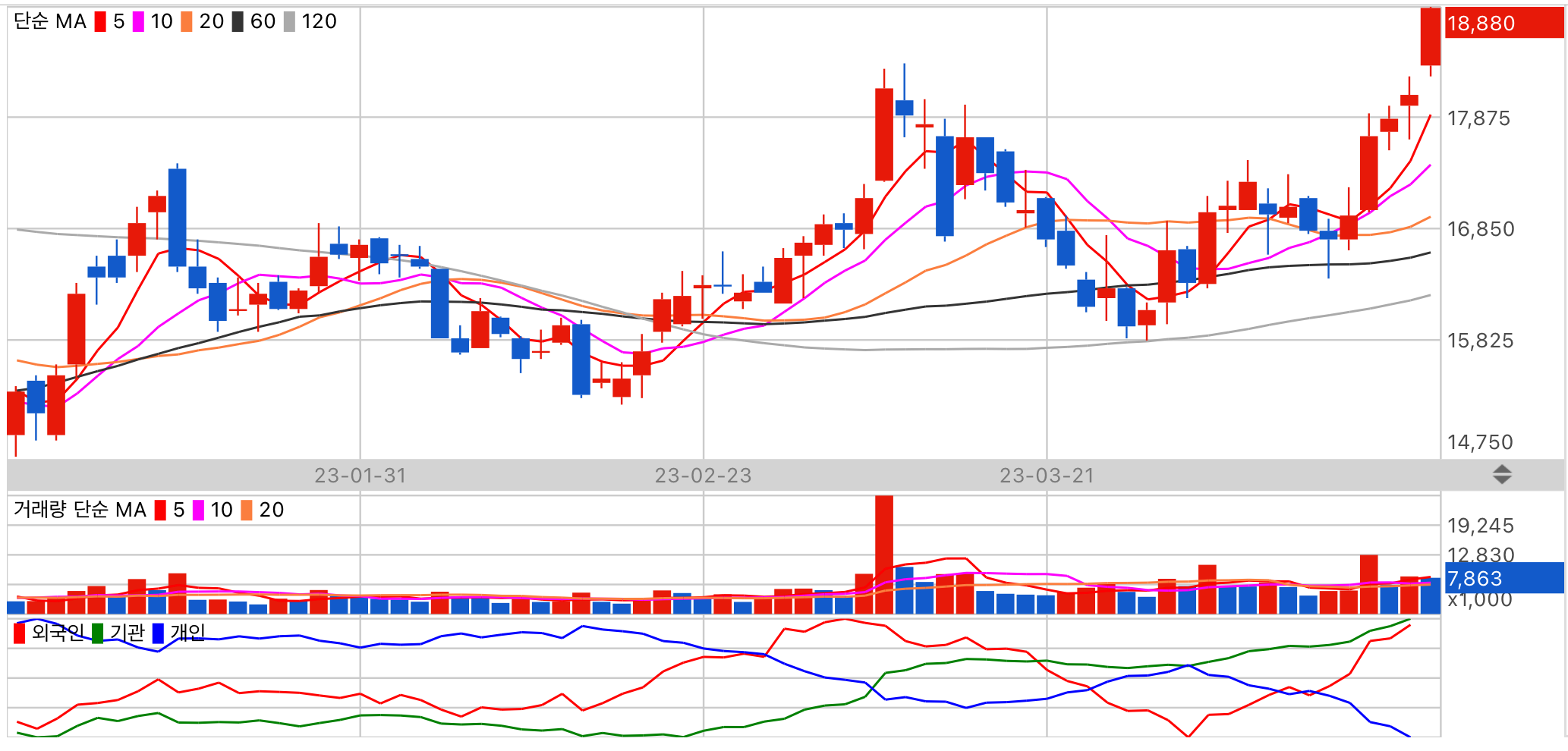The width and height of the screenshot is (1568, 751).
Task: Click the 16,850 price axis label
Action: [1480, 229]
